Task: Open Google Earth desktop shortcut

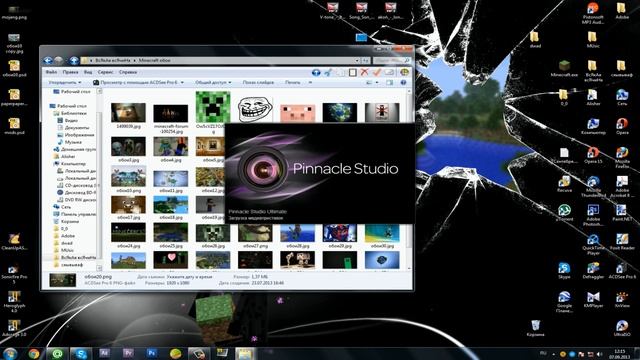Action: (x=564, y=302)
